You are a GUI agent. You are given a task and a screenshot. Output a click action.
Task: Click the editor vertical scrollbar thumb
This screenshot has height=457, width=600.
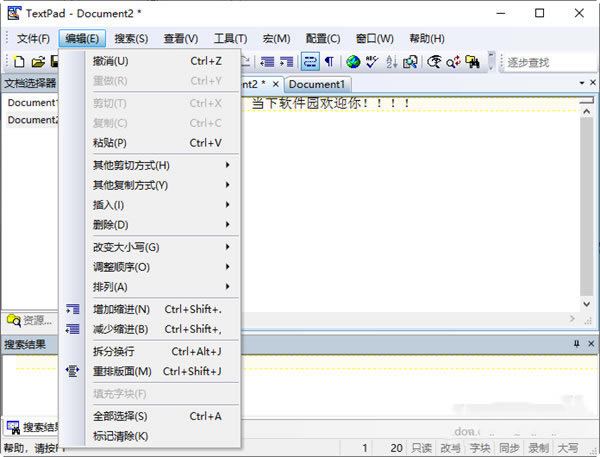tap(586, 207)
